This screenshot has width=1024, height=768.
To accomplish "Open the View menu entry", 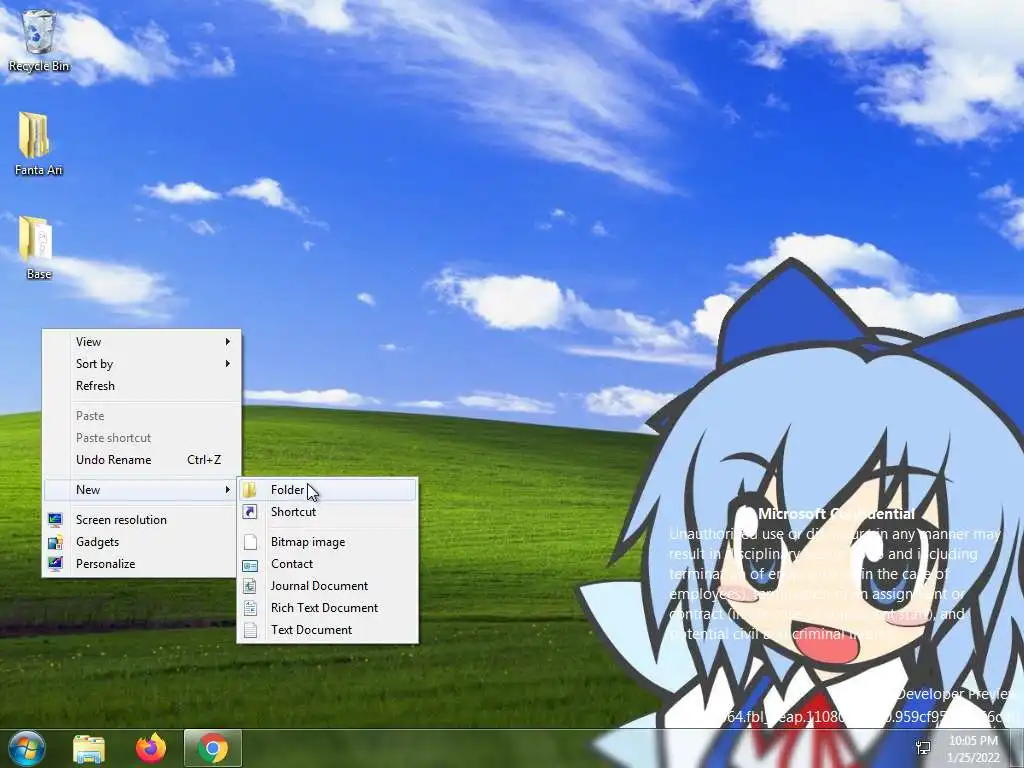I will tap(142, 342).
